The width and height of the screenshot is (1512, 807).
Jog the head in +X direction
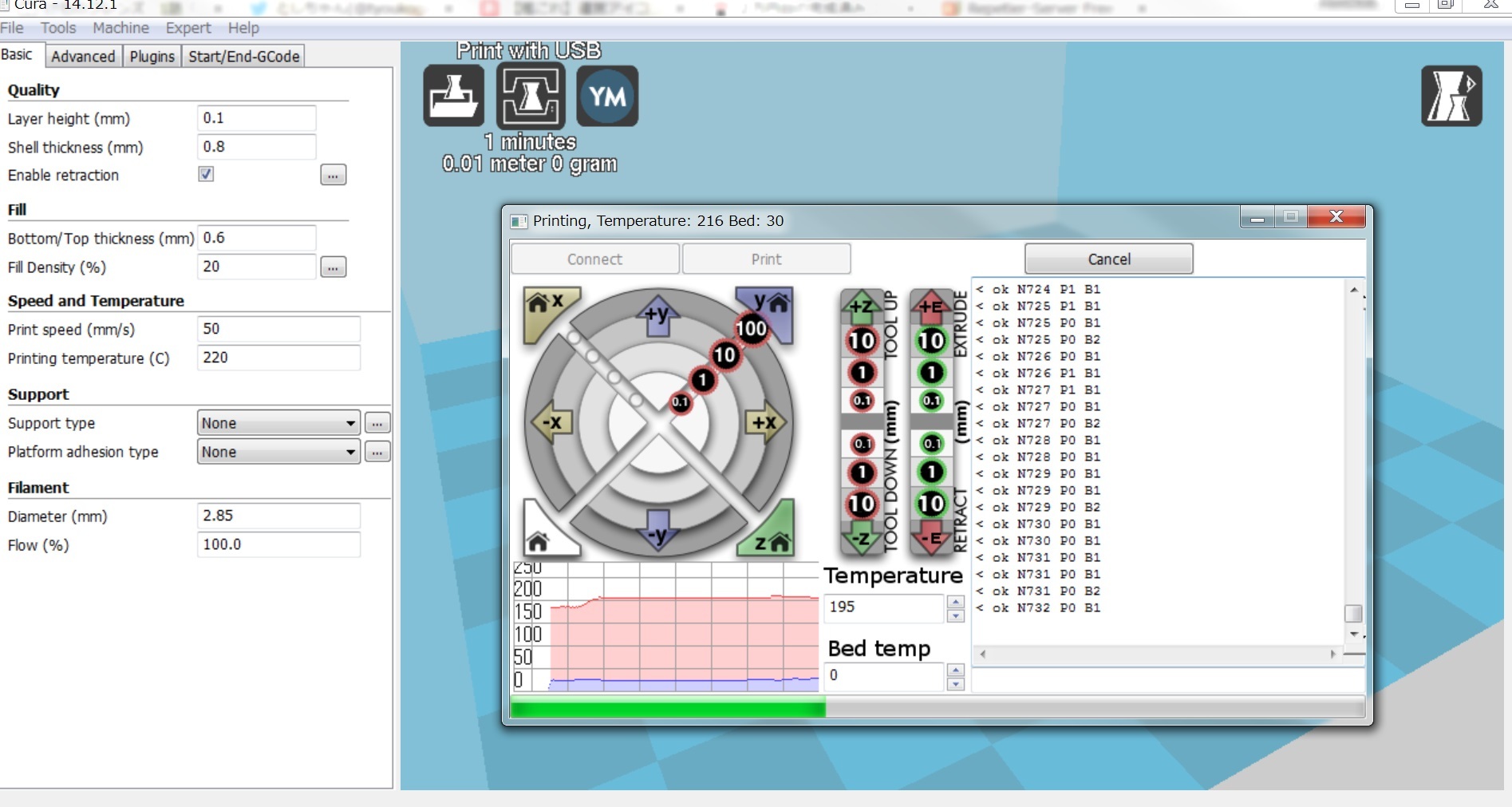[765, 422]
